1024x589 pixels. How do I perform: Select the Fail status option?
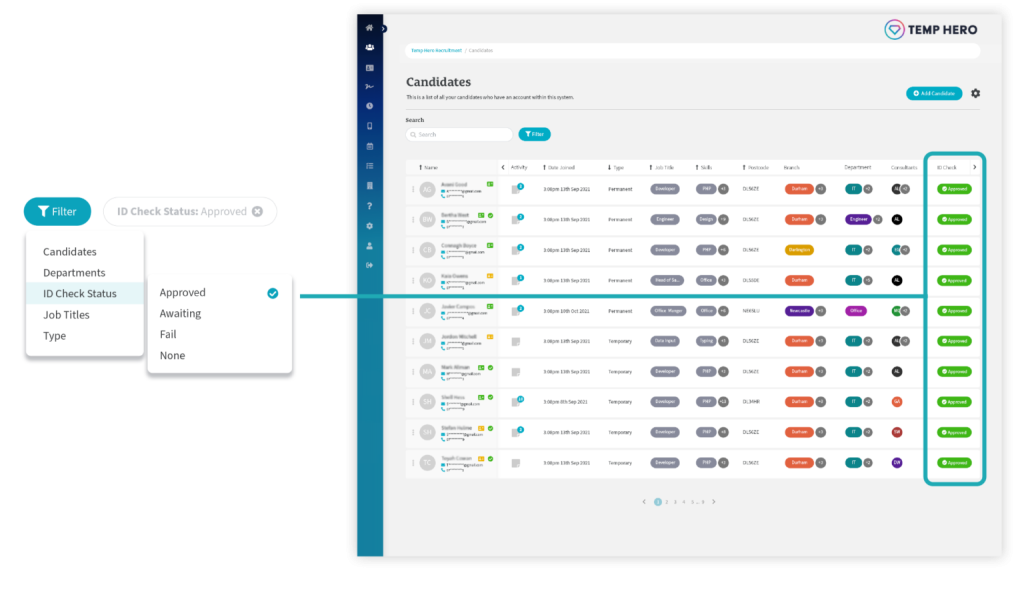click(x=168, y=334)
